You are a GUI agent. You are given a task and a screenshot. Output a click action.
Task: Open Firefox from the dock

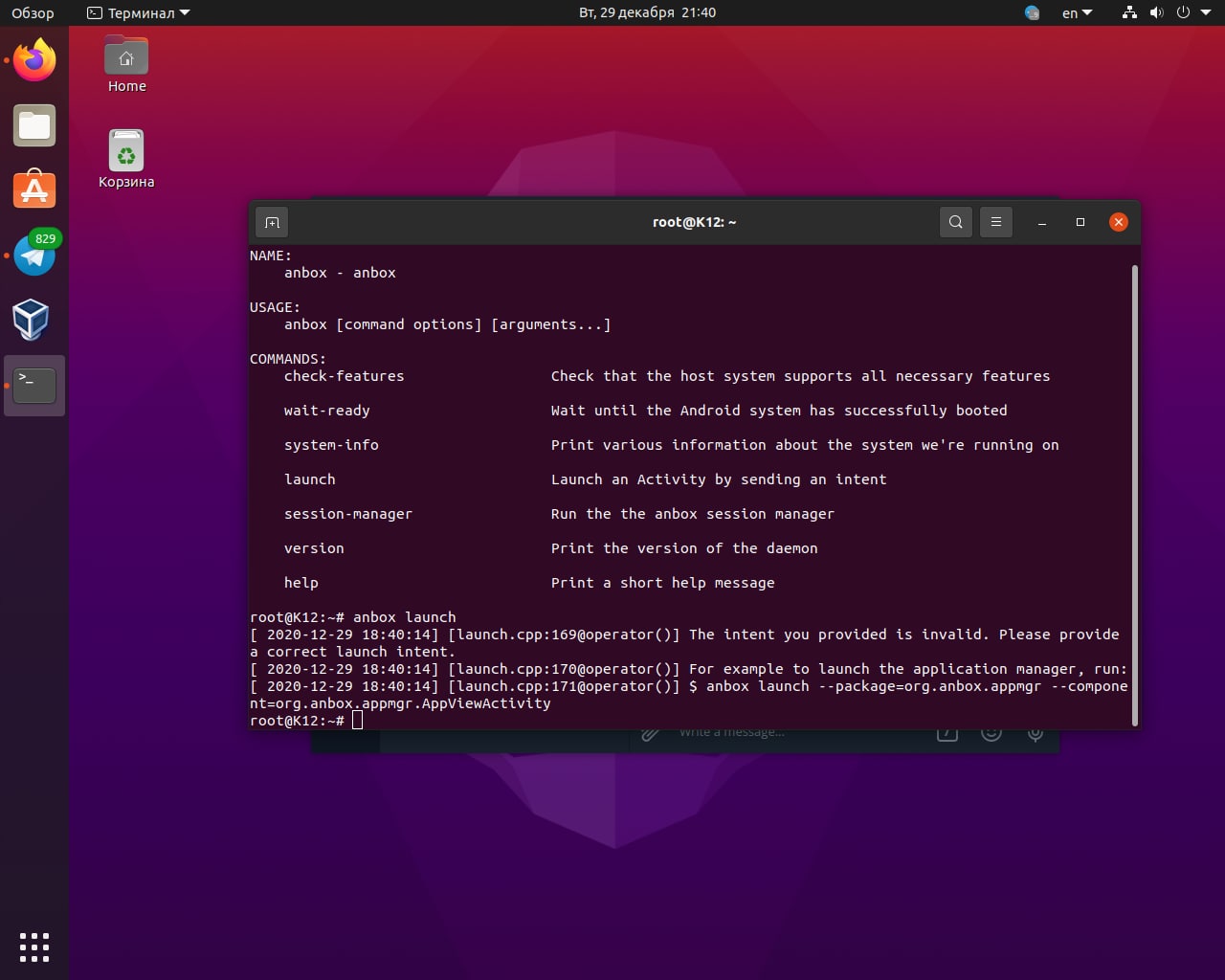[34, 60]
